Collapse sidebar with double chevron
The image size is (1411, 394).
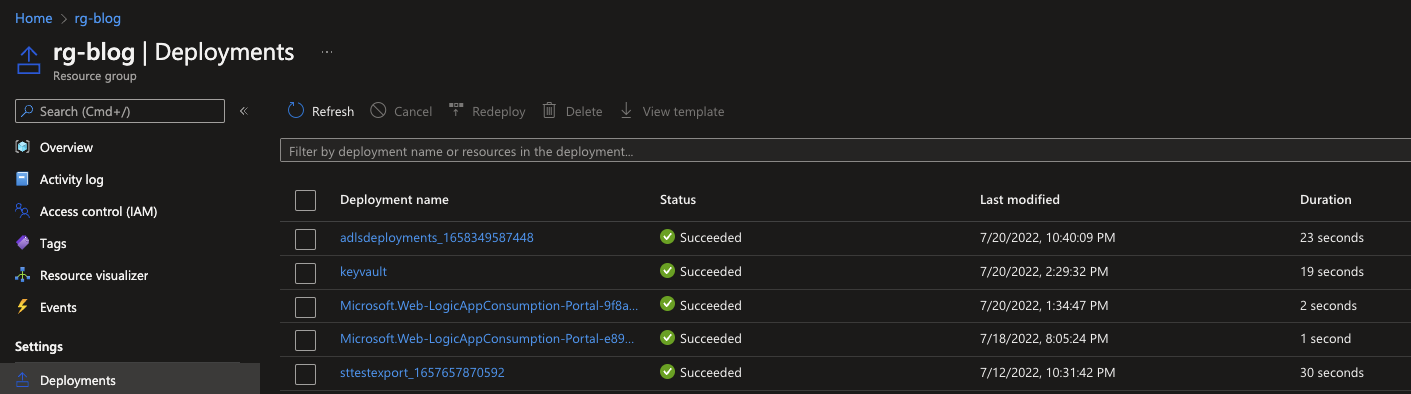click(x=243, y=111)
